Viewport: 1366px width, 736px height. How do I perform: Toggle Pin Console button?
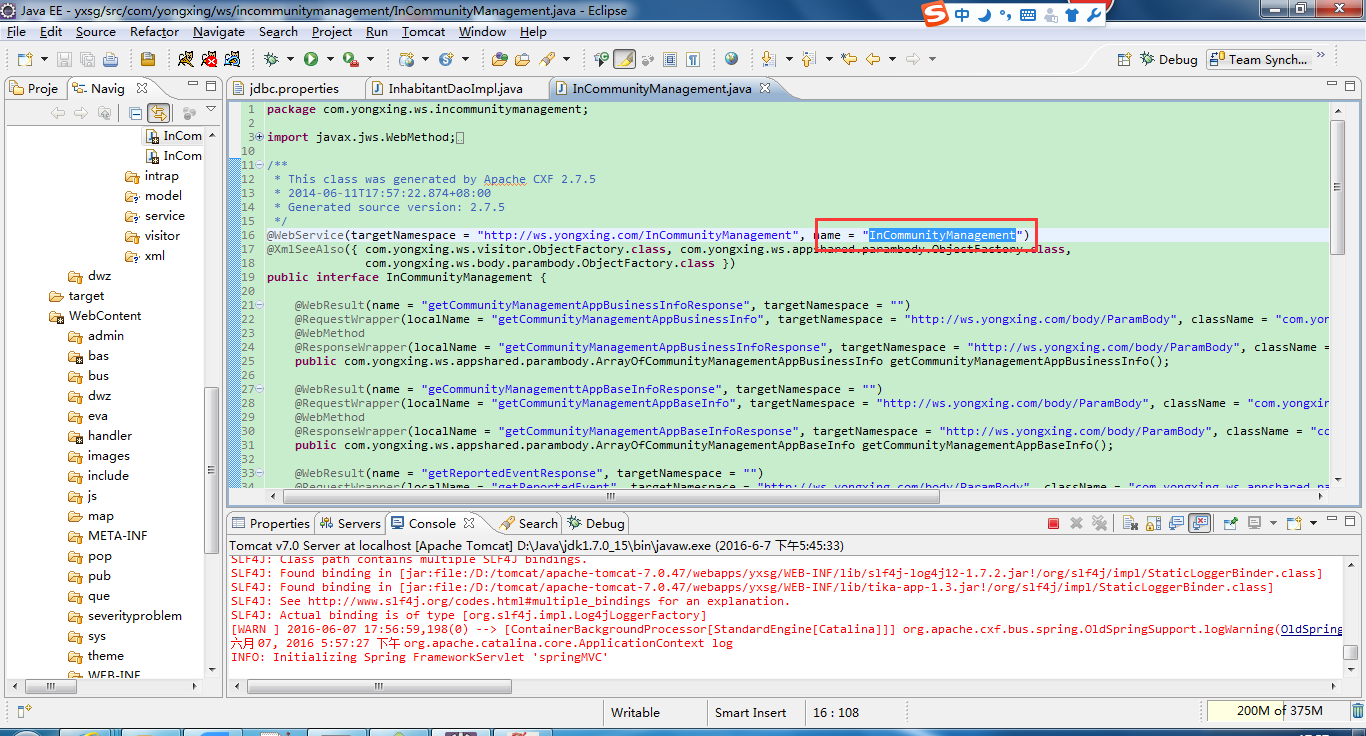click(1230, 523)
